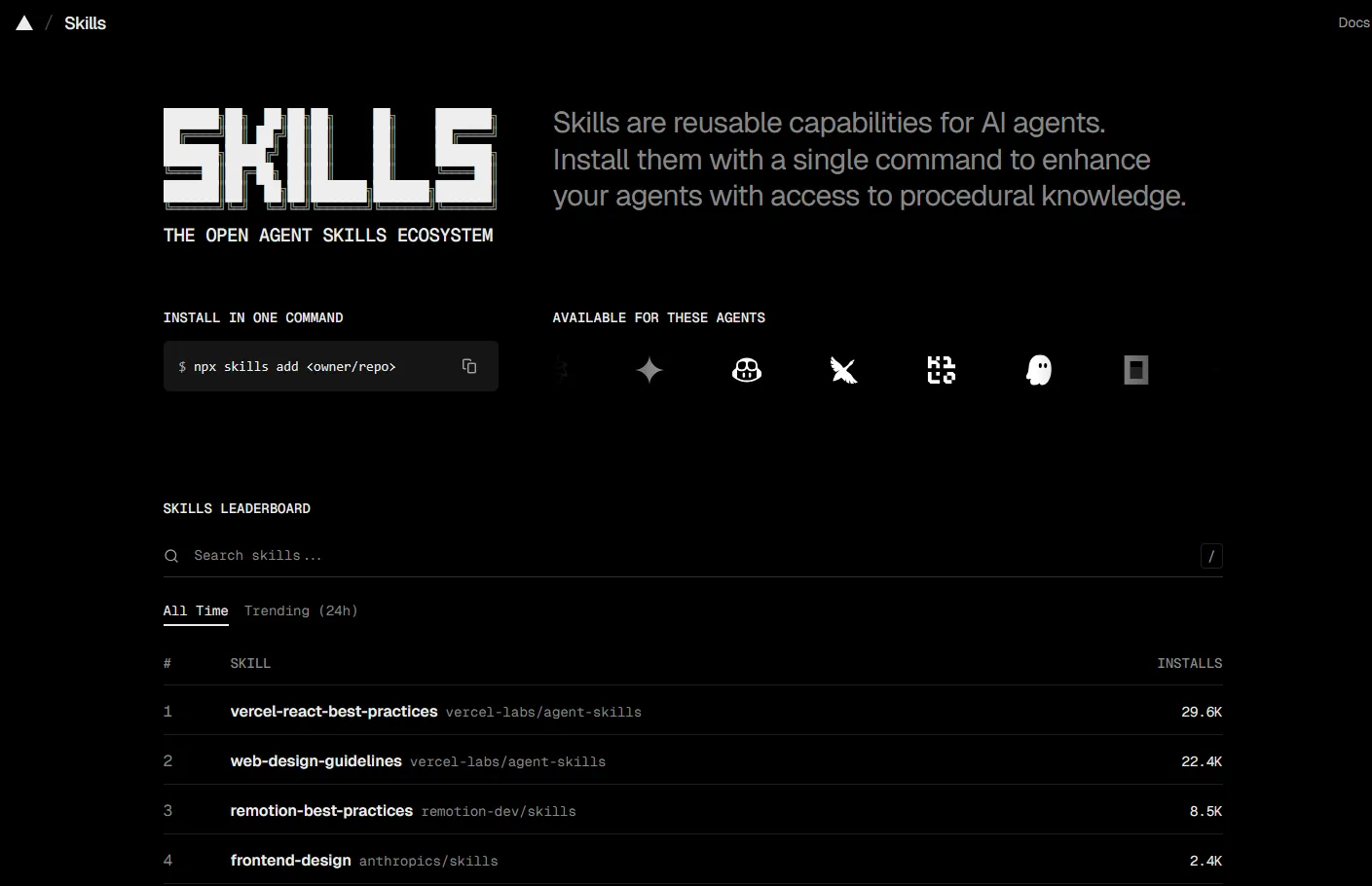Viewport: 1372px width, 886px height.
Task: Open the Docs page
Action: [x=1353, y=21]
